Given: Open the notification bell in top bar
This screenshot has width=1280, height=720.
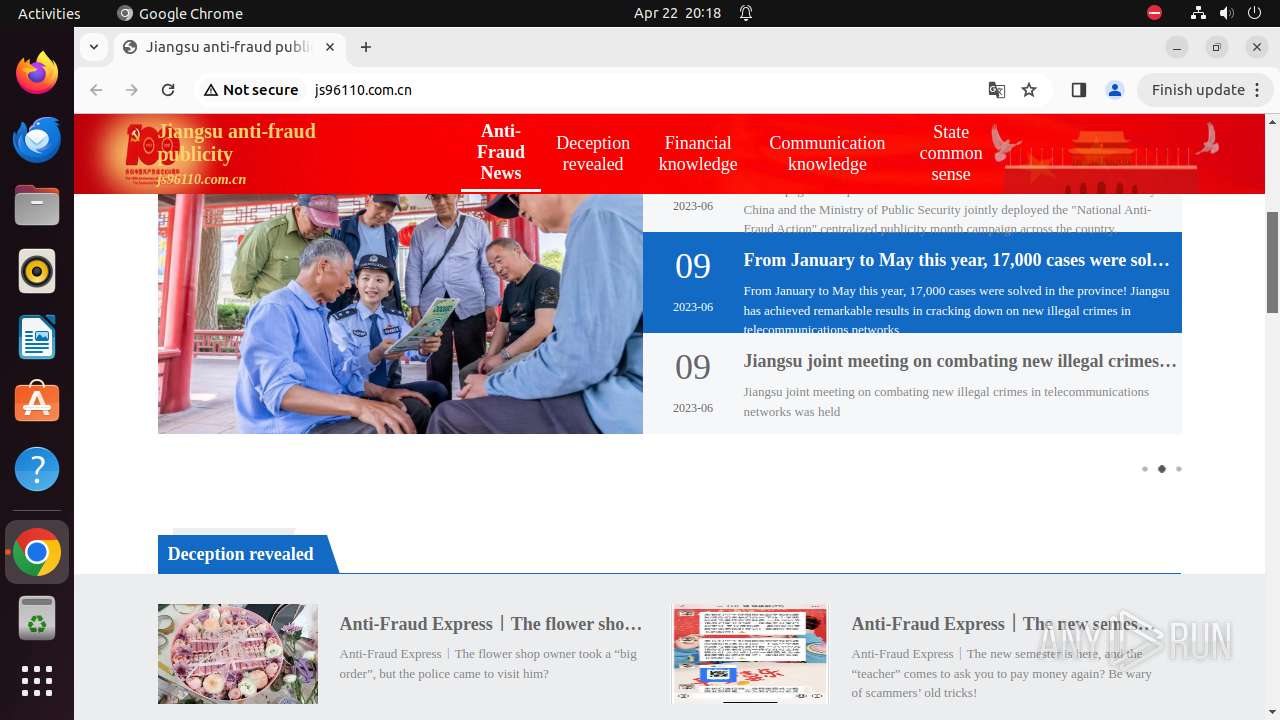Looking at the screenshot, I should (x=746, y=13).
